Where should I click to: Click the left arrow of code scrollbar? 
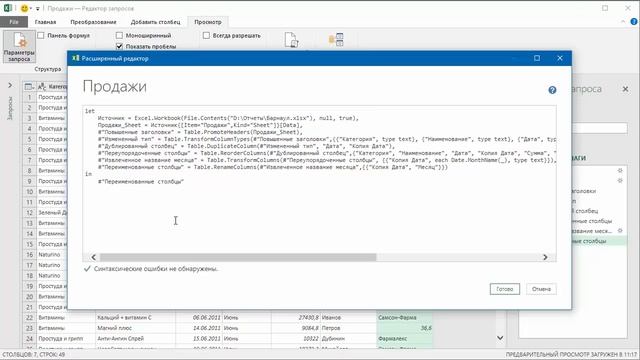click(93, 257)
